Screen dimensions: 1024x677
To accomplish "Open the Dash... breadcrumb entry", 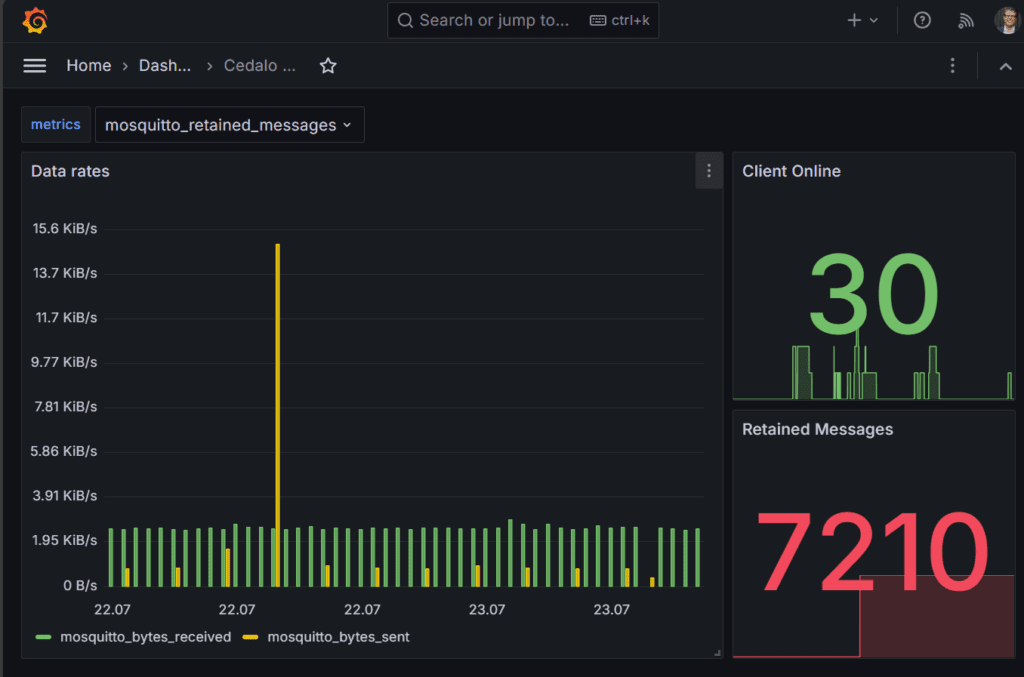I will click(x=165, y=65).
